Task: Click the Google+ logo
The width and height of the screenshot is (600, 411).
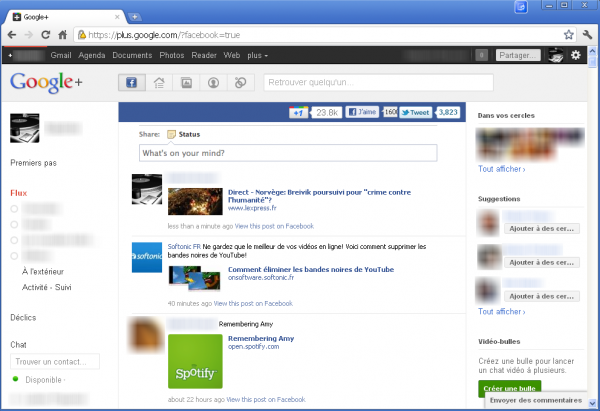Action: (46, 82)
